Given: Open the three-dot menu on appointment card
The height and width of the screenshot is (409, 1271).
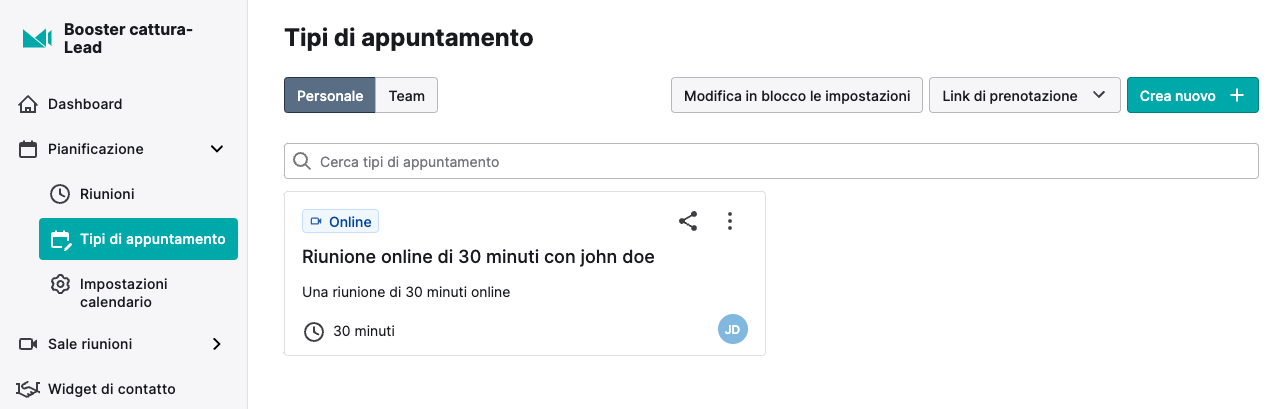Looking at the screenshot, I should coord(730,221).
